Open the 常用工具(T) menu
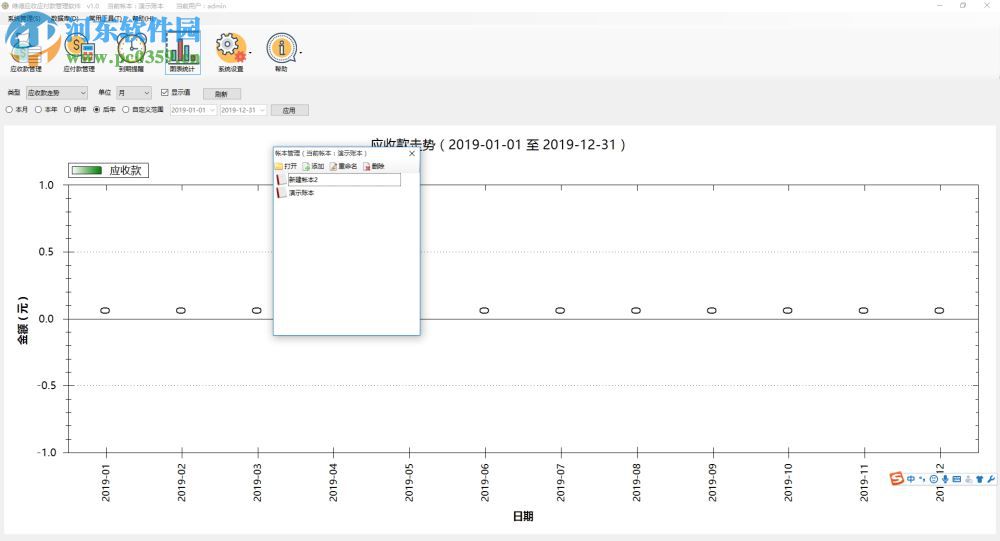Viewport: 1000px width, 541px height. [x=105, y=19]
